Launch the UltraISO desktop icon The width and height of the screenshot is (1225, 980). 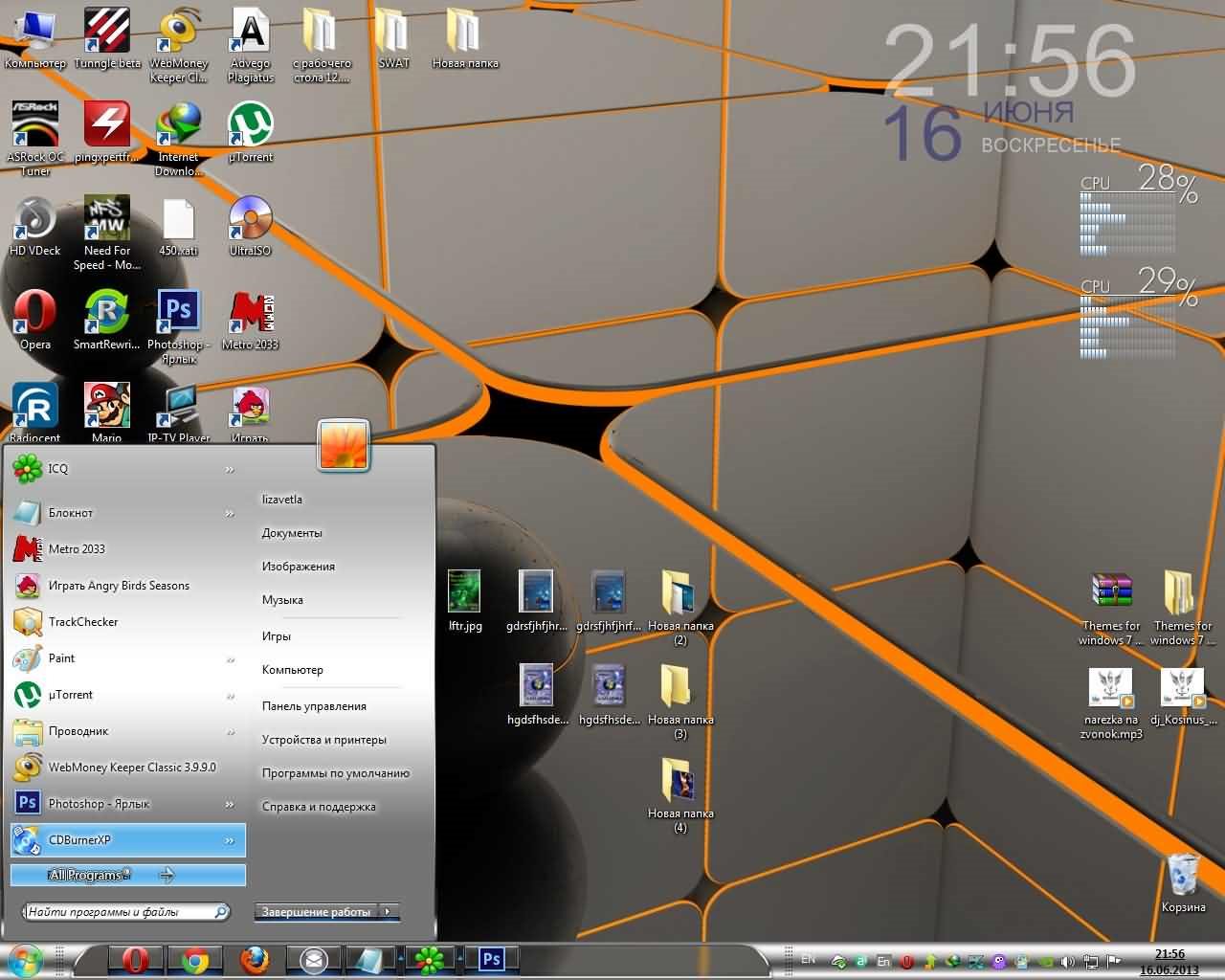(x=250, y=223)
